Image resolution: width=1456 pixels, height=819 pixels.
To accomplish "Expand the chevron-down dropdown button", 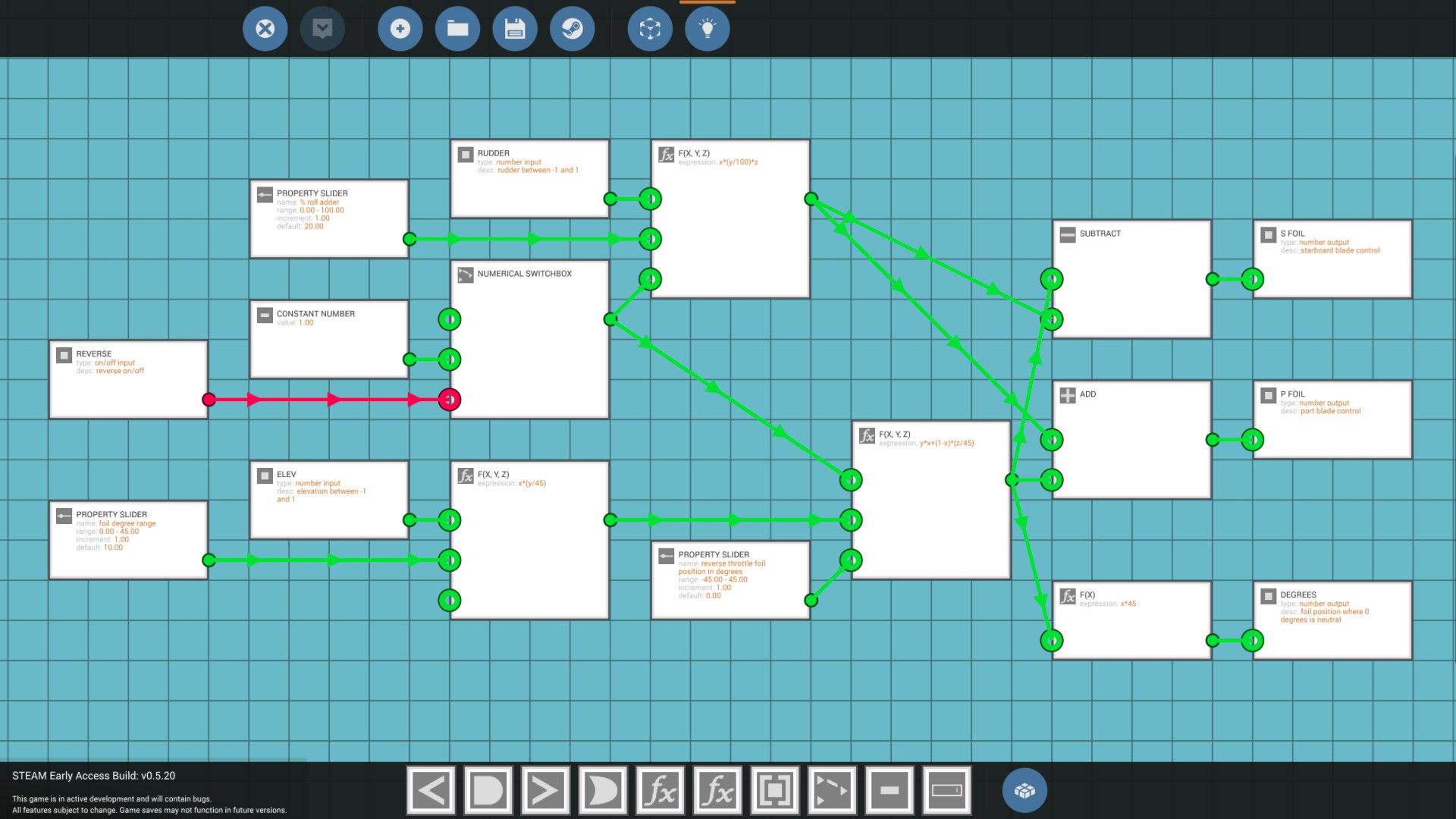I will 322,29.
